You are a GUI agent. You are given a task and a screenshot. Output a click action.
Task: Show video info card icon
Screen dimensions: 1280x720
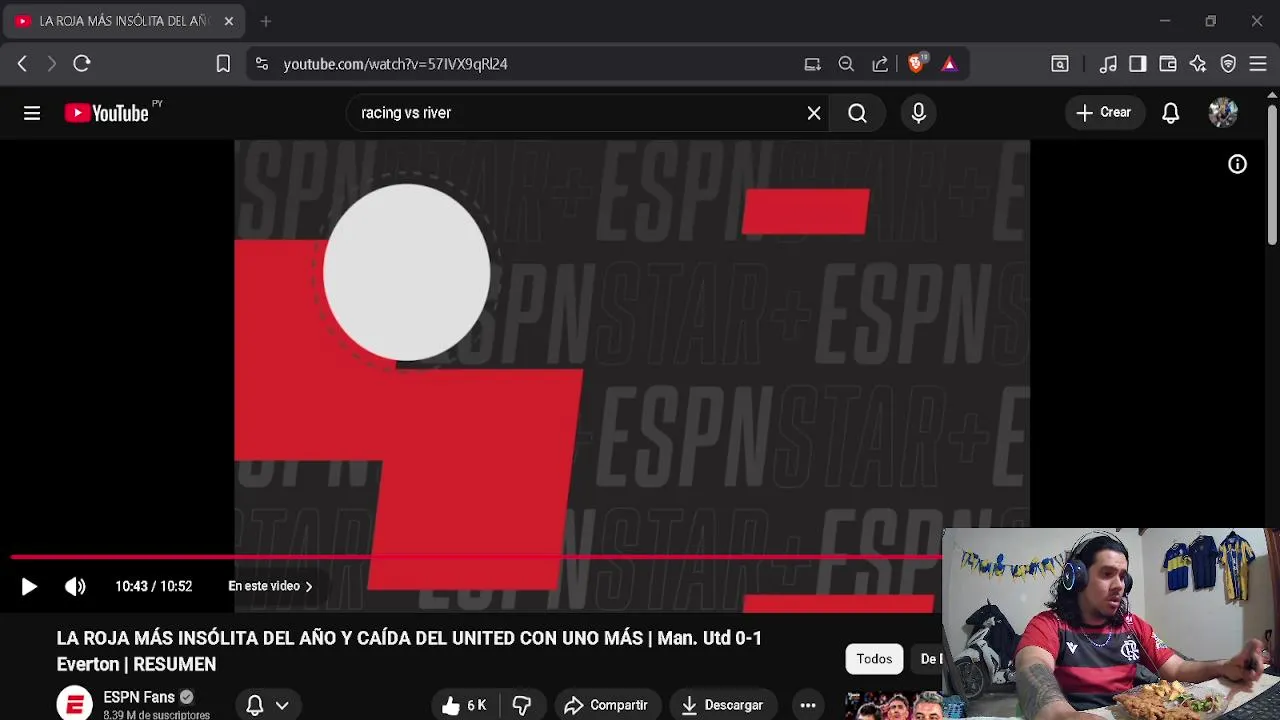coord(1238,165)
